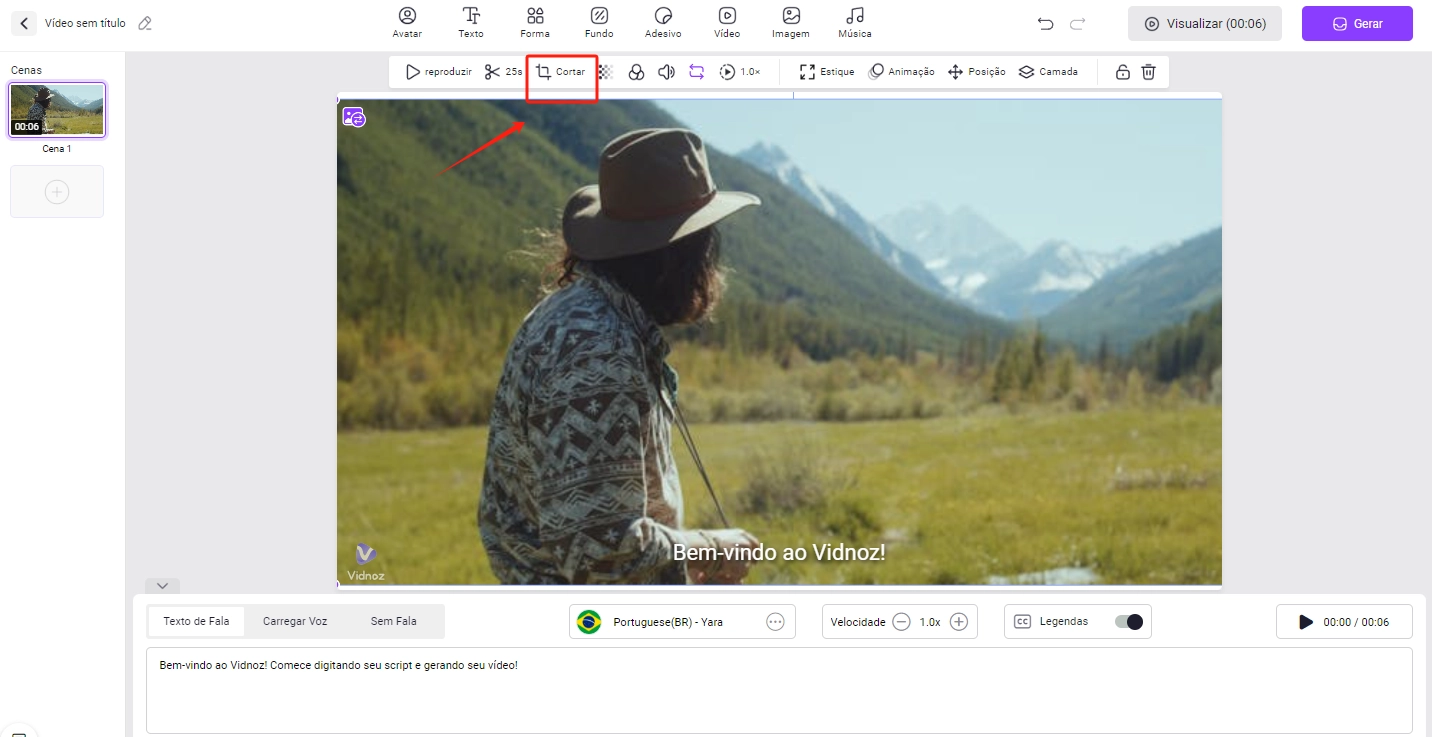Open the Música tool
The height and width of the screenshot is (737, 1432).
855,22
